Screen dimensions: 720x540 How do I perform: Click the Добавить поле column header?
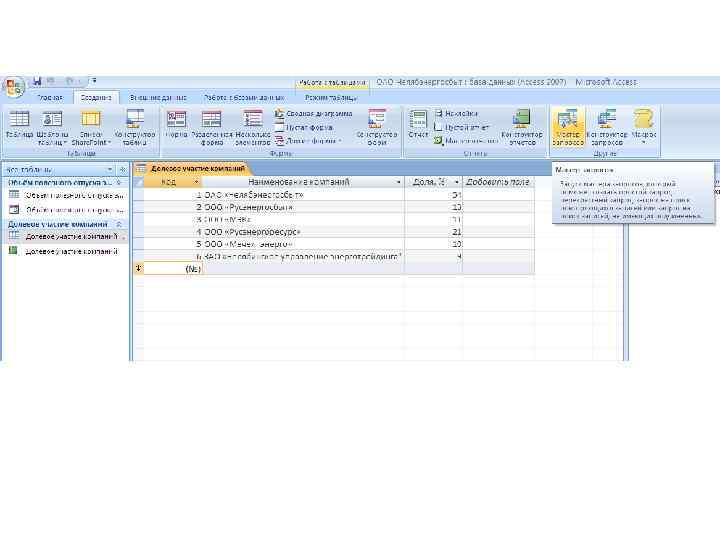pos(498,182)
